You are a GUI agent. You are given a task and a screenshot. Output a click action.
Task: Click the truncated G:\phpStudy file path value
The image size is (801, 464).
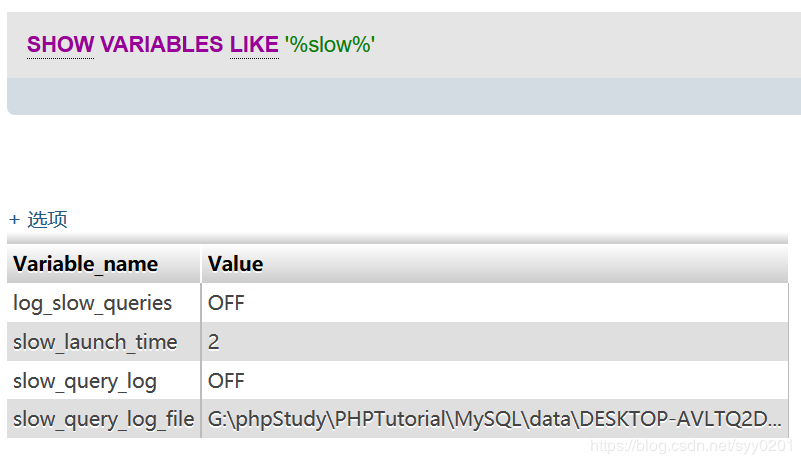click(494, 419)
